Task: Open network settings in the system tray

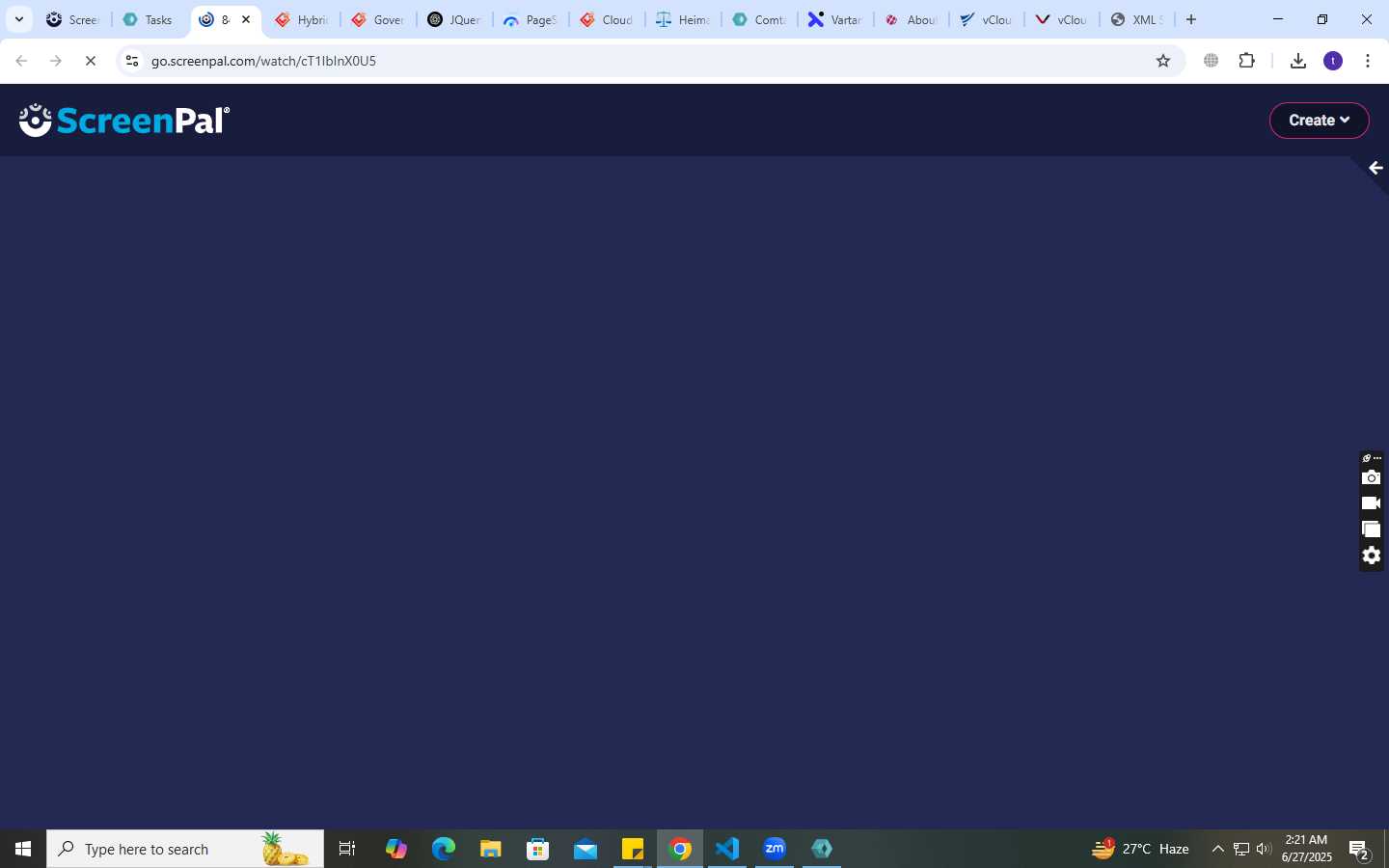Action: (x=1241, y=849)
